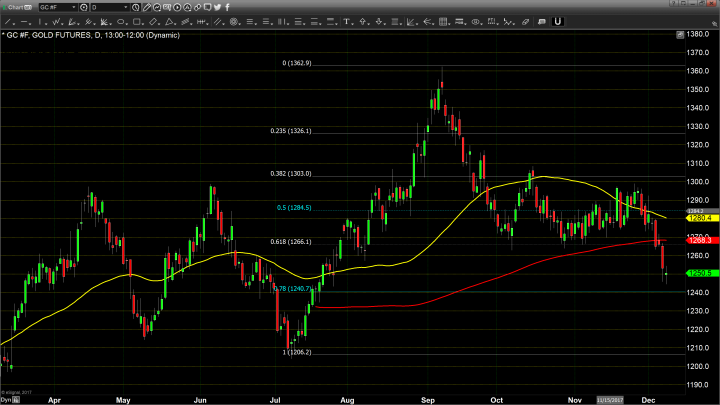
Task: Select the eraser tool
Action: [x=525, y=22]
